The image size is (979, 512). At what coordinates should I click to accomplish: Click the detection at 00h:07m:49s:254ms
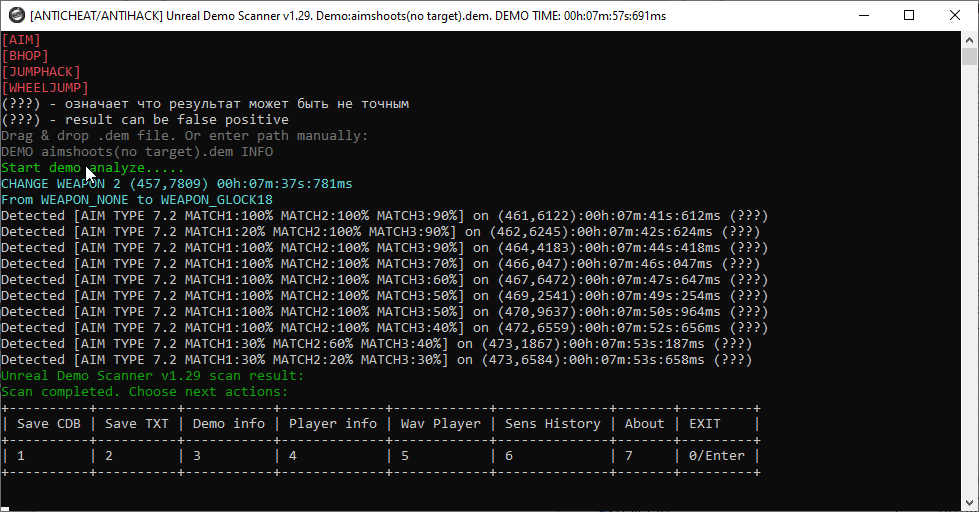click(x=385, y=296)
